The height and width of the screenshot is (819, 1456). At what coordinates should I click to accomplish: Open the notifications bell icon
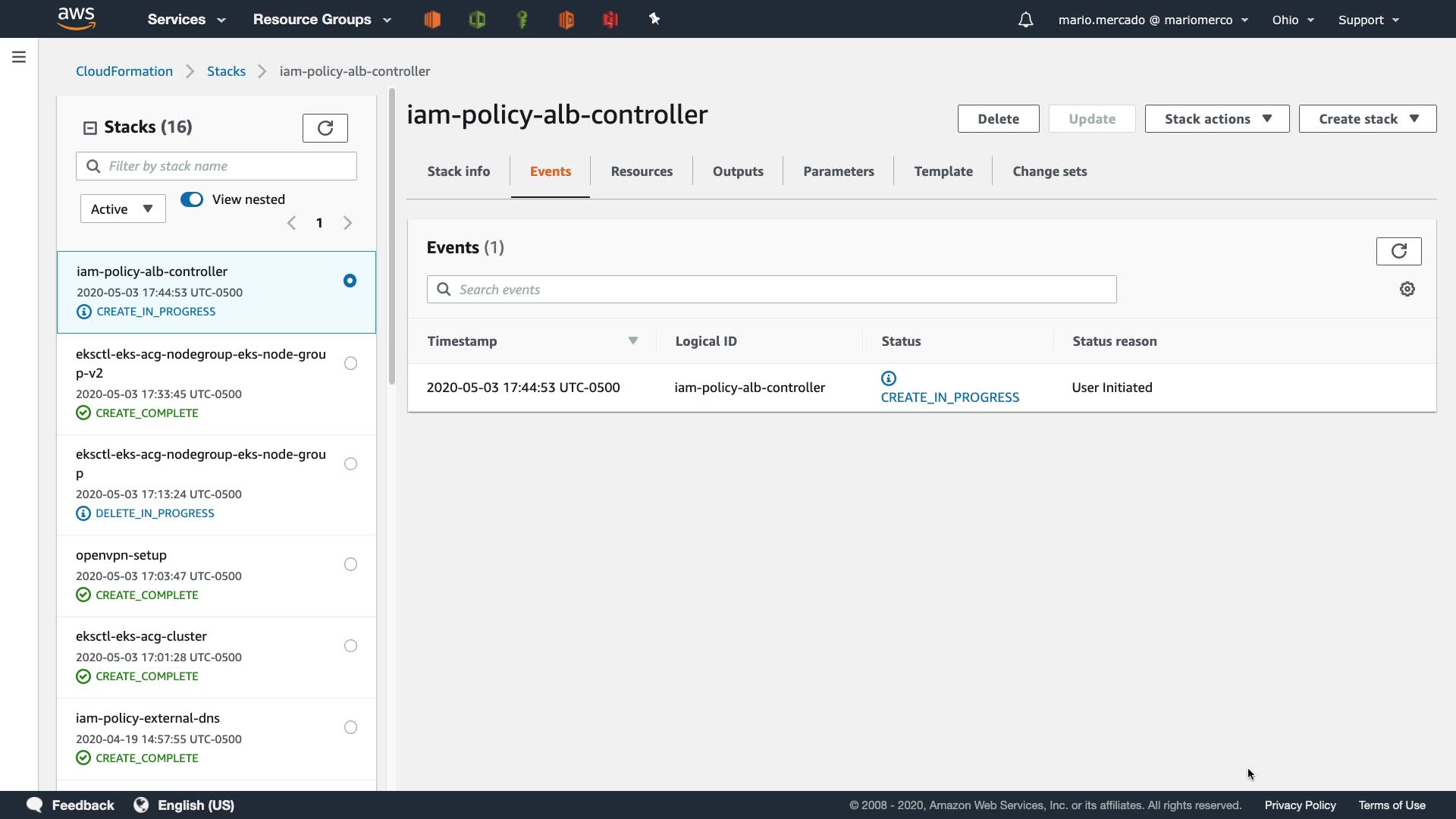tap(1025, 20)
